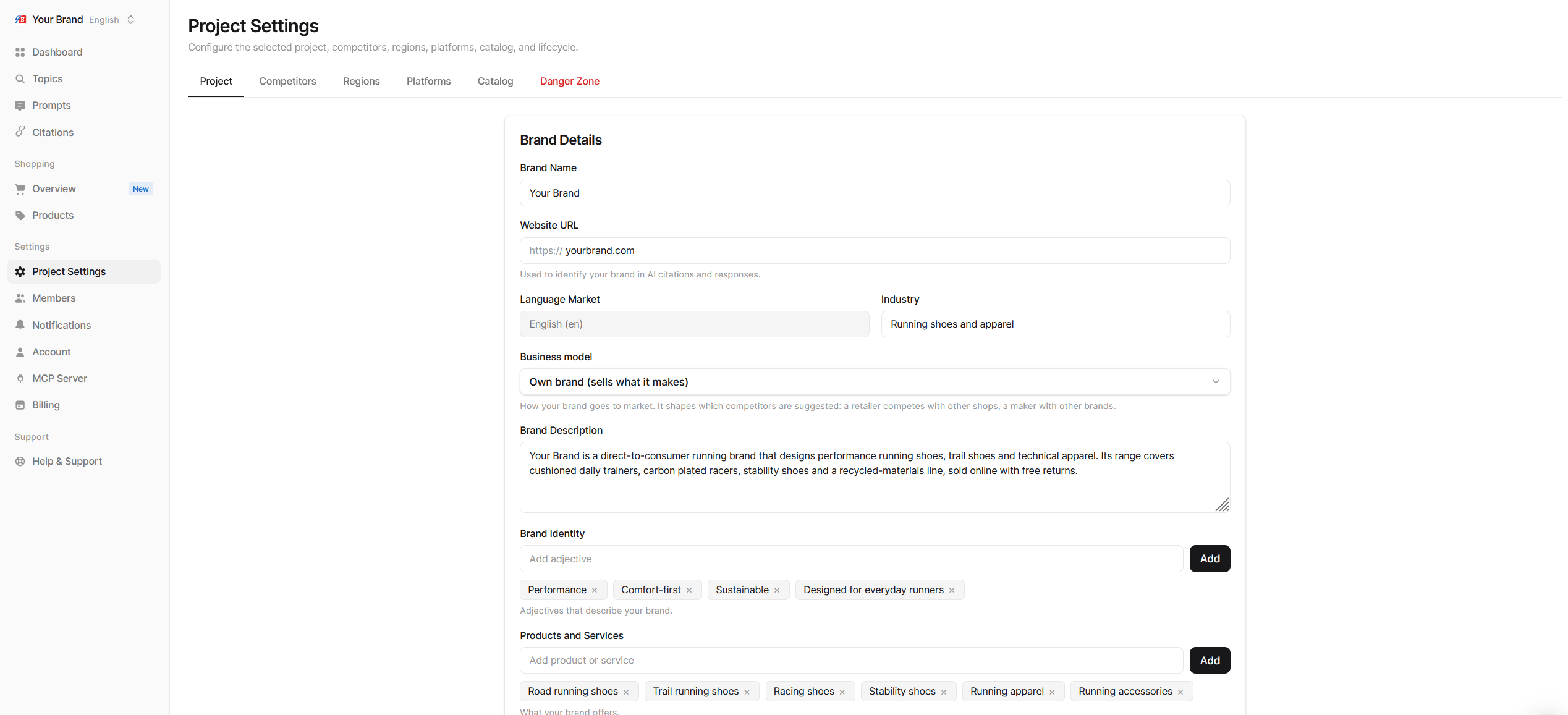1568x715 pixels.
Task: Click into the Brand Description textarea
Action: click(x=875, y=477)
